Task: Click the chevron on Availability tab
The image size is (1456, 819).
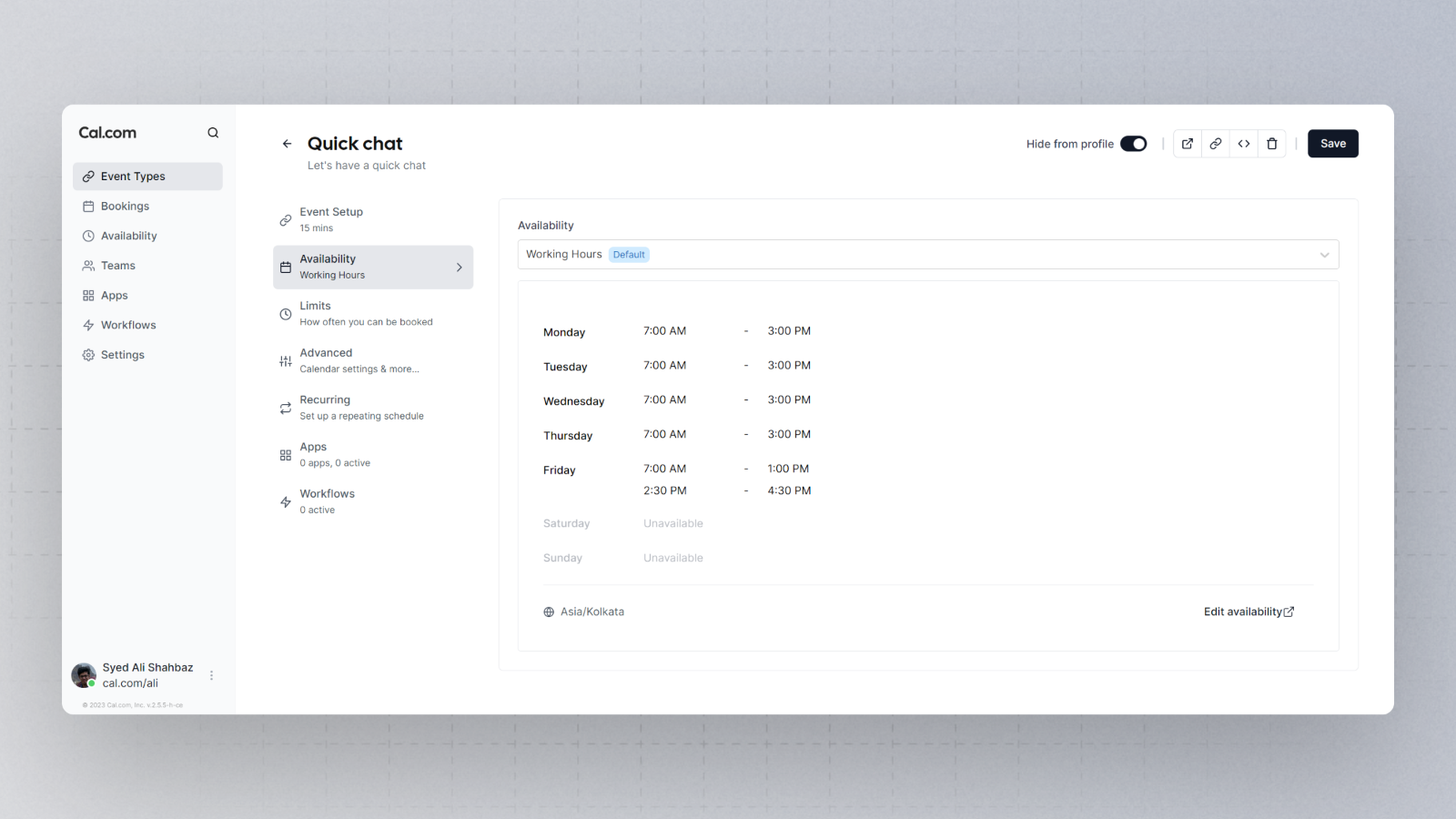Action: pyautogui.click(x=459, y=268)
